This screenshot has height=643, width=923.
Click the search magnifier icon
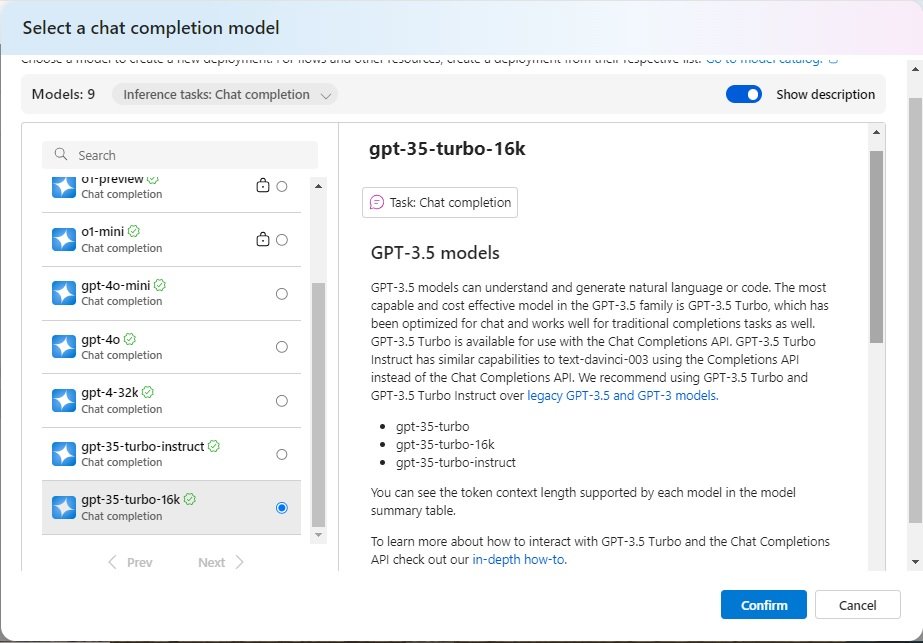coord(61,154)
